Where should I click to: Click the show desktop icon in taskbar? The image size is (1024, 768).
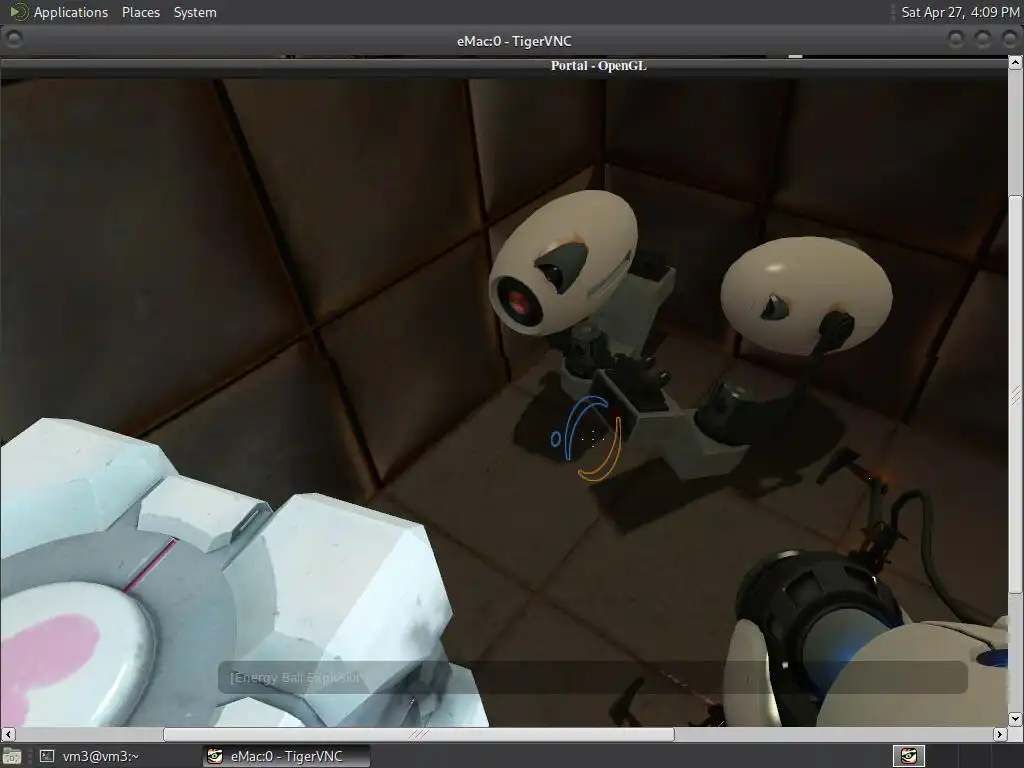point(12,756)
